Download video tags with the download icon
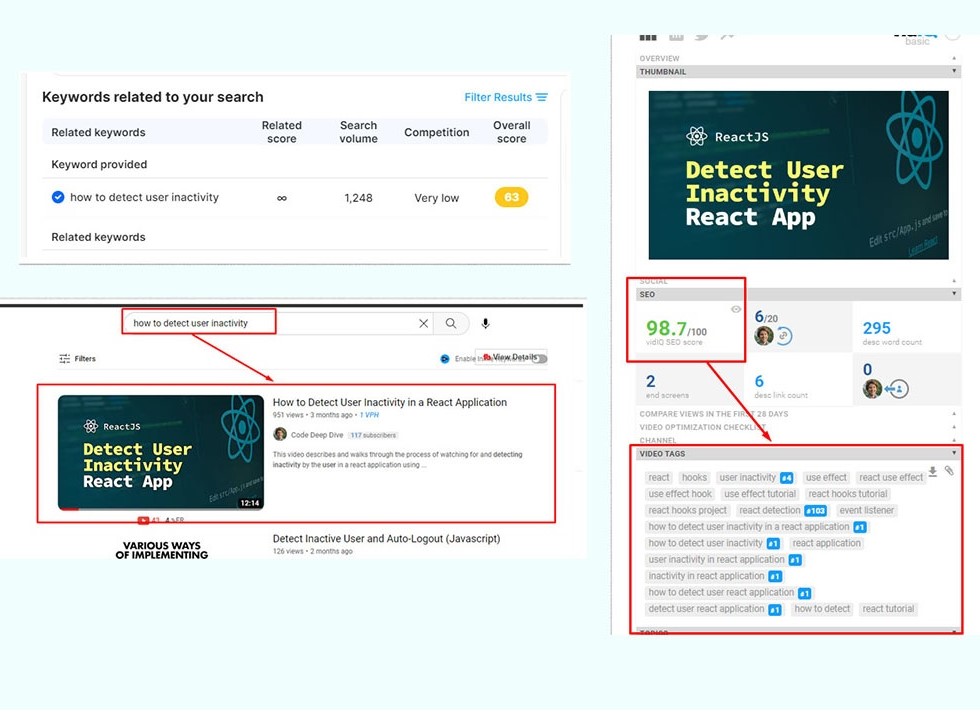The width and height of the screenshot is (980, 715). click(x=932, y=472)
